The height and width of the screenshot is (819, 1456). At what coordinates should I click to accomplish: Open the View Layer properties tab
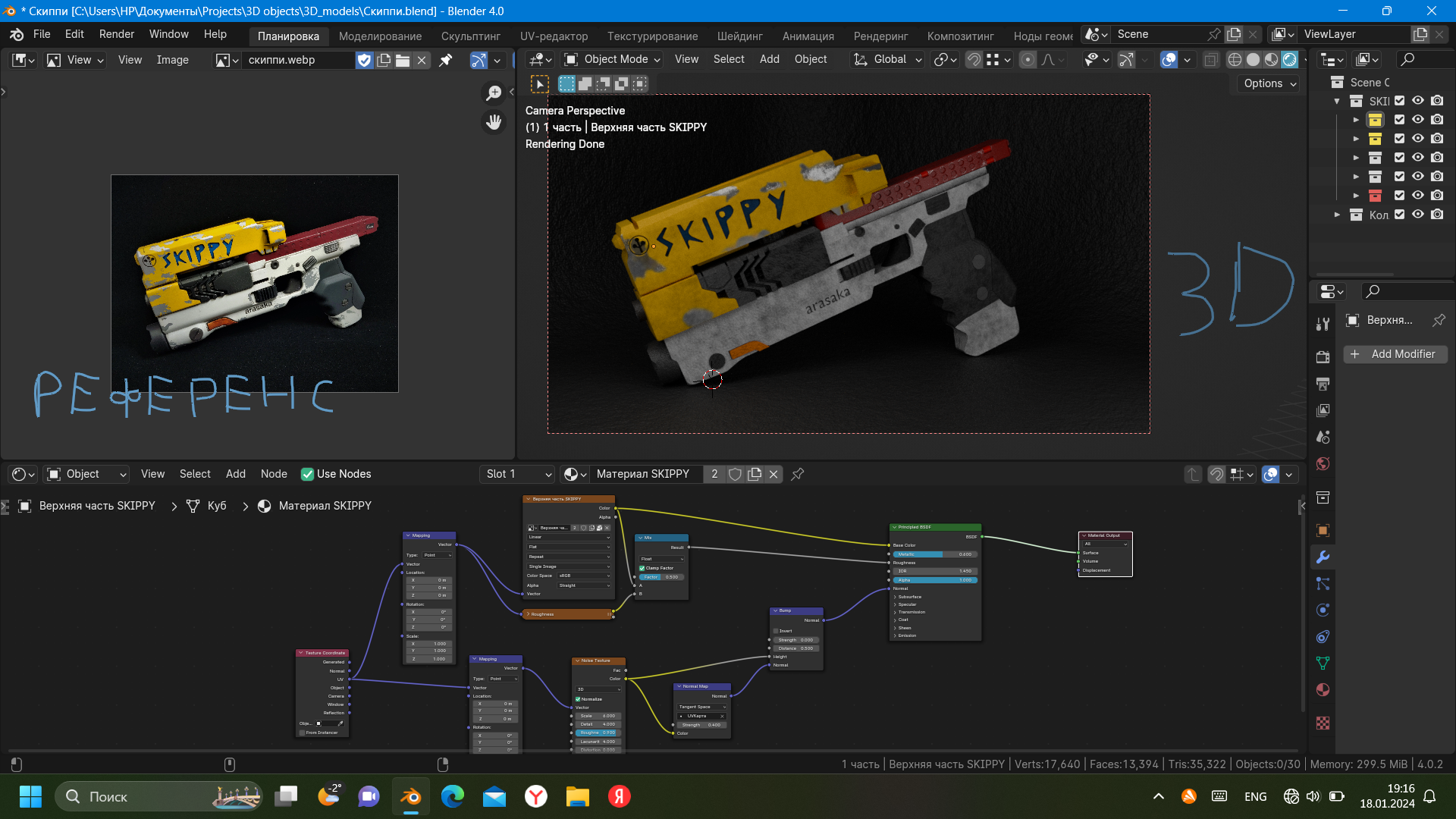[1323, 410]
